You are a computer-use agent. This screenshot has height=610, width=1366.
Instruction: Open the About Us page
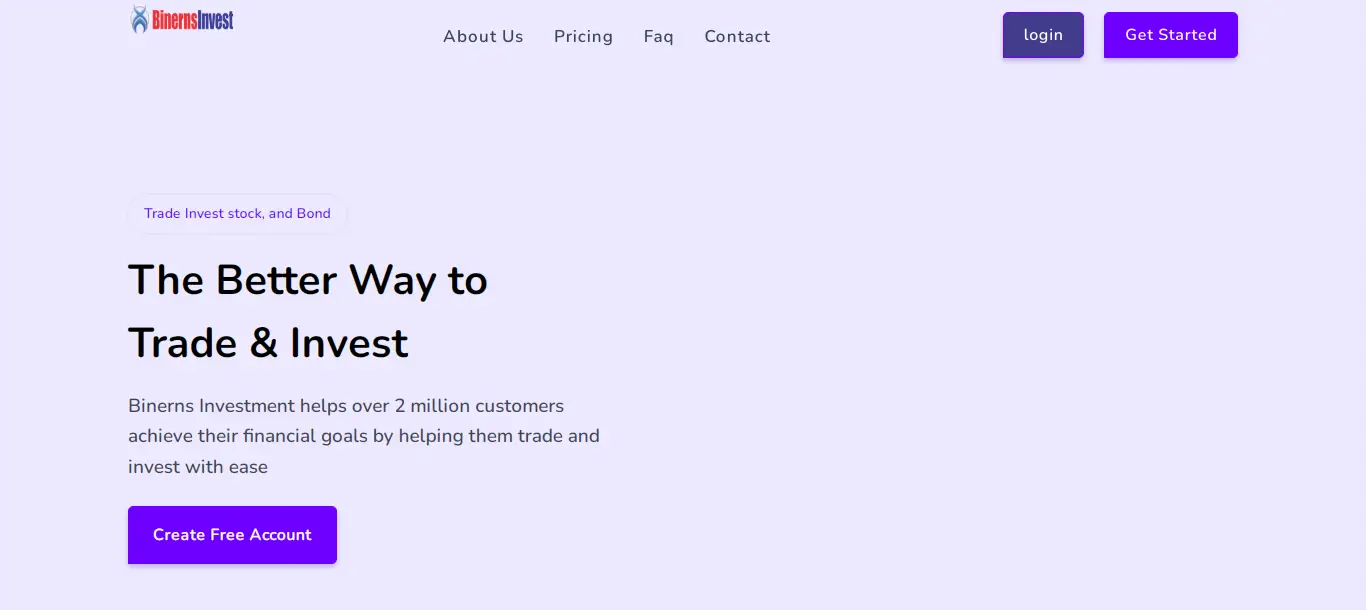[483, 37]
